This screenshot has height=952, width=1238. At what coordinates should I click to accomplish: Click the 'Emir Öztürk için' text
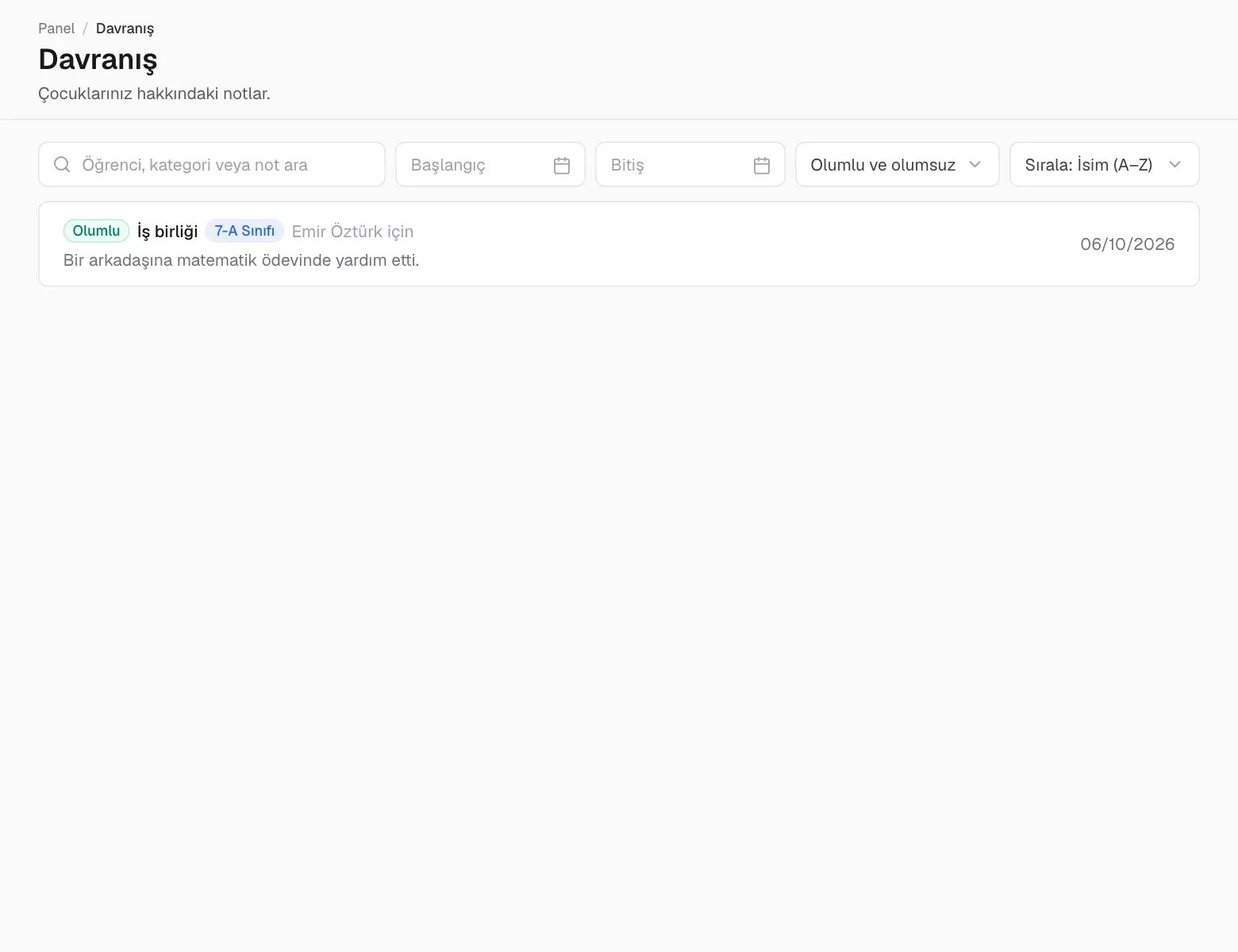click(x=352, y=232)
